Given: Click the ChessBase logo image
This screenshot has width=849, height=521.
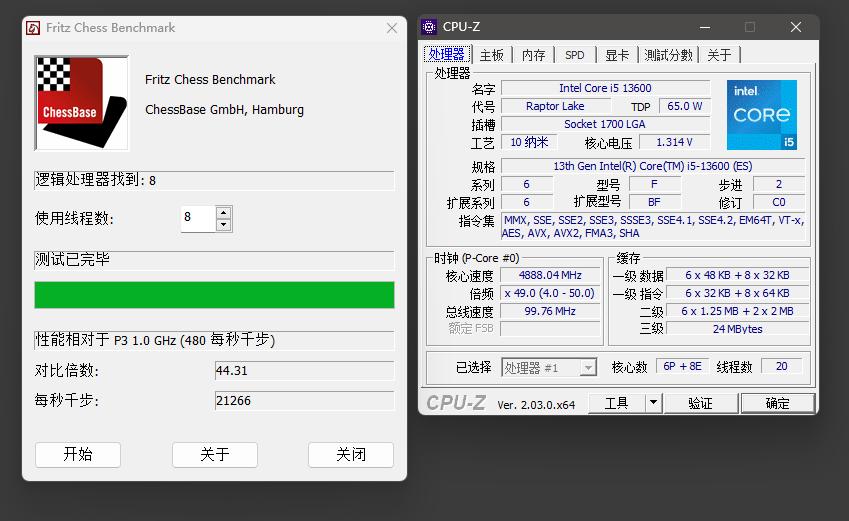Looking at the screenshot, I should (x=82, y=103).
